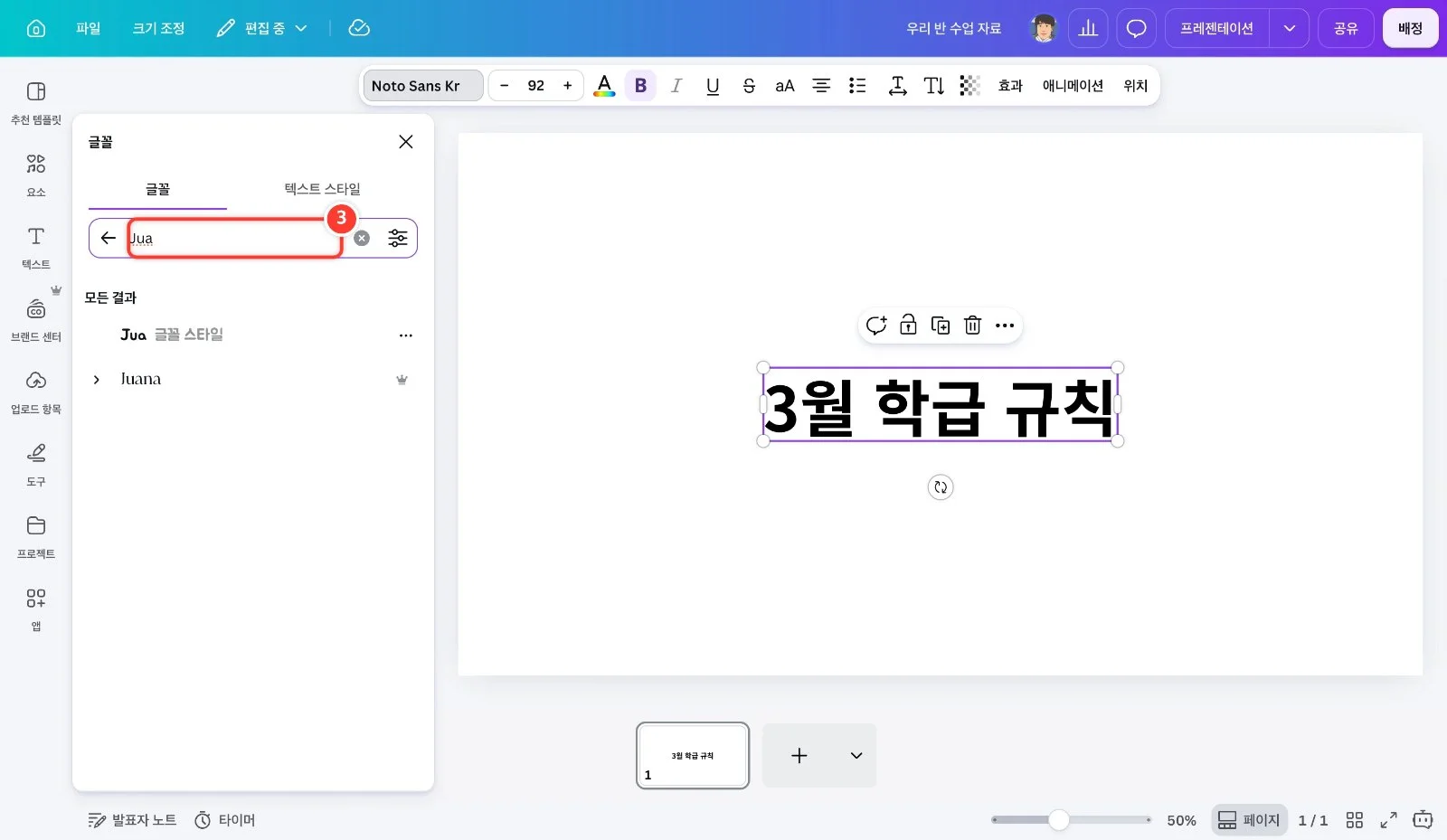The width and height of the screenshot is (1447, 840).
Task: Lock the selected text element
Action: coord(908,326)
